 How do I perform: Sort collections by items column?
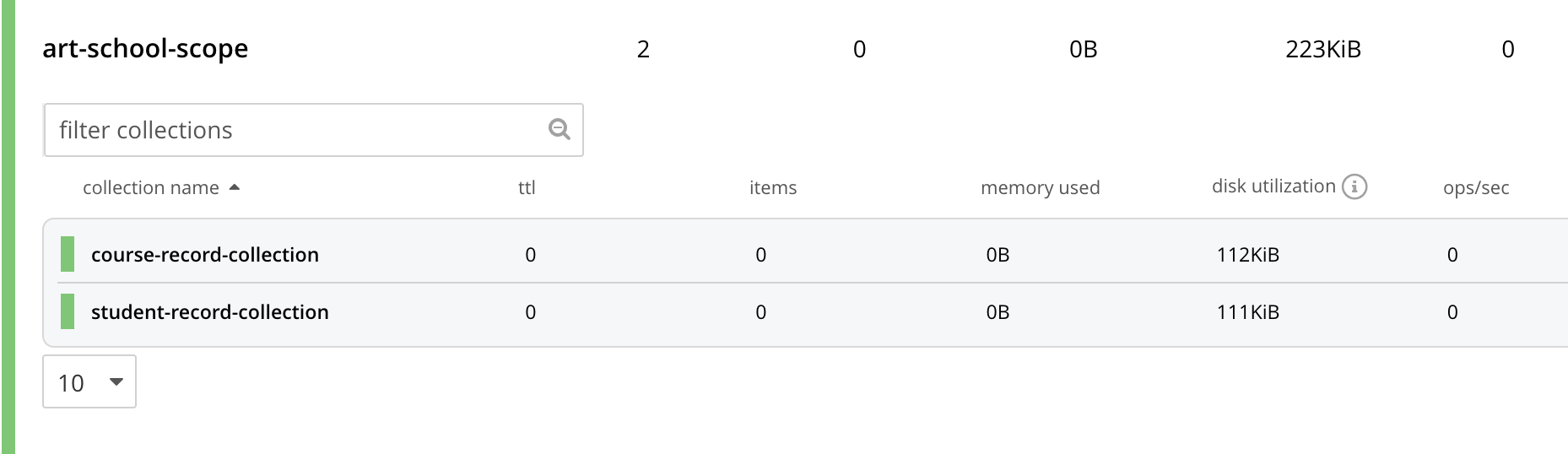pos(772,187)
